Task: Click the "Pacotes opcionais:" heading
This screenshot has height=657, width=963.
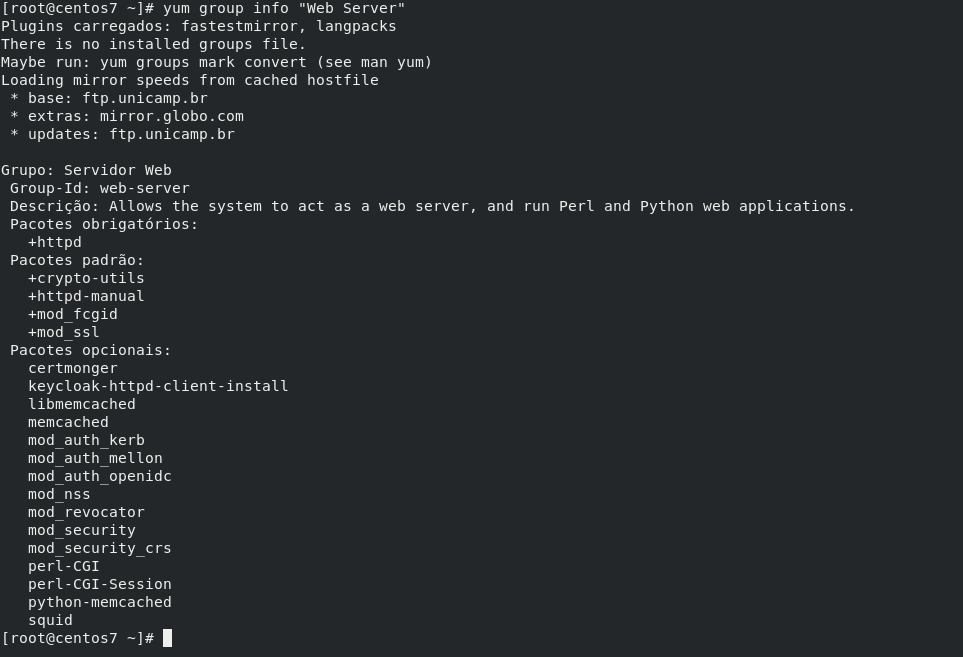Action: coord(91,350)
